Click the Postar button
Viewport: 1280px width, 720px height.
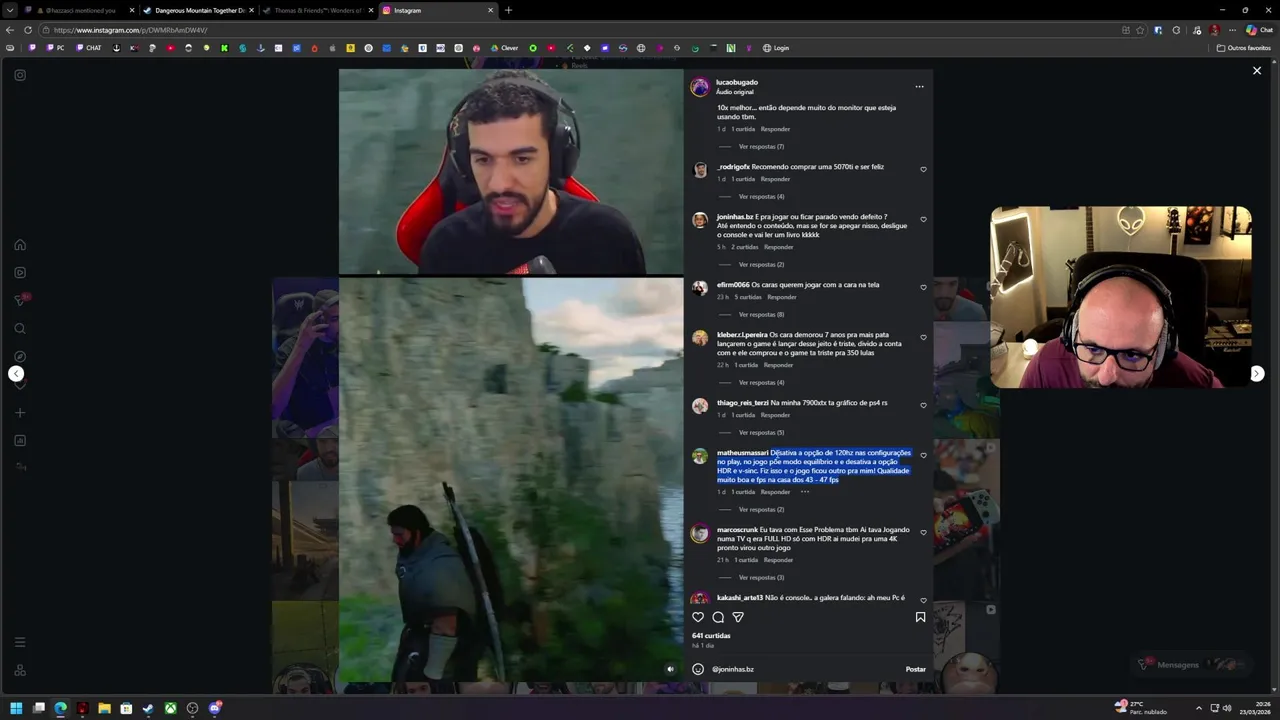[916, 669]
